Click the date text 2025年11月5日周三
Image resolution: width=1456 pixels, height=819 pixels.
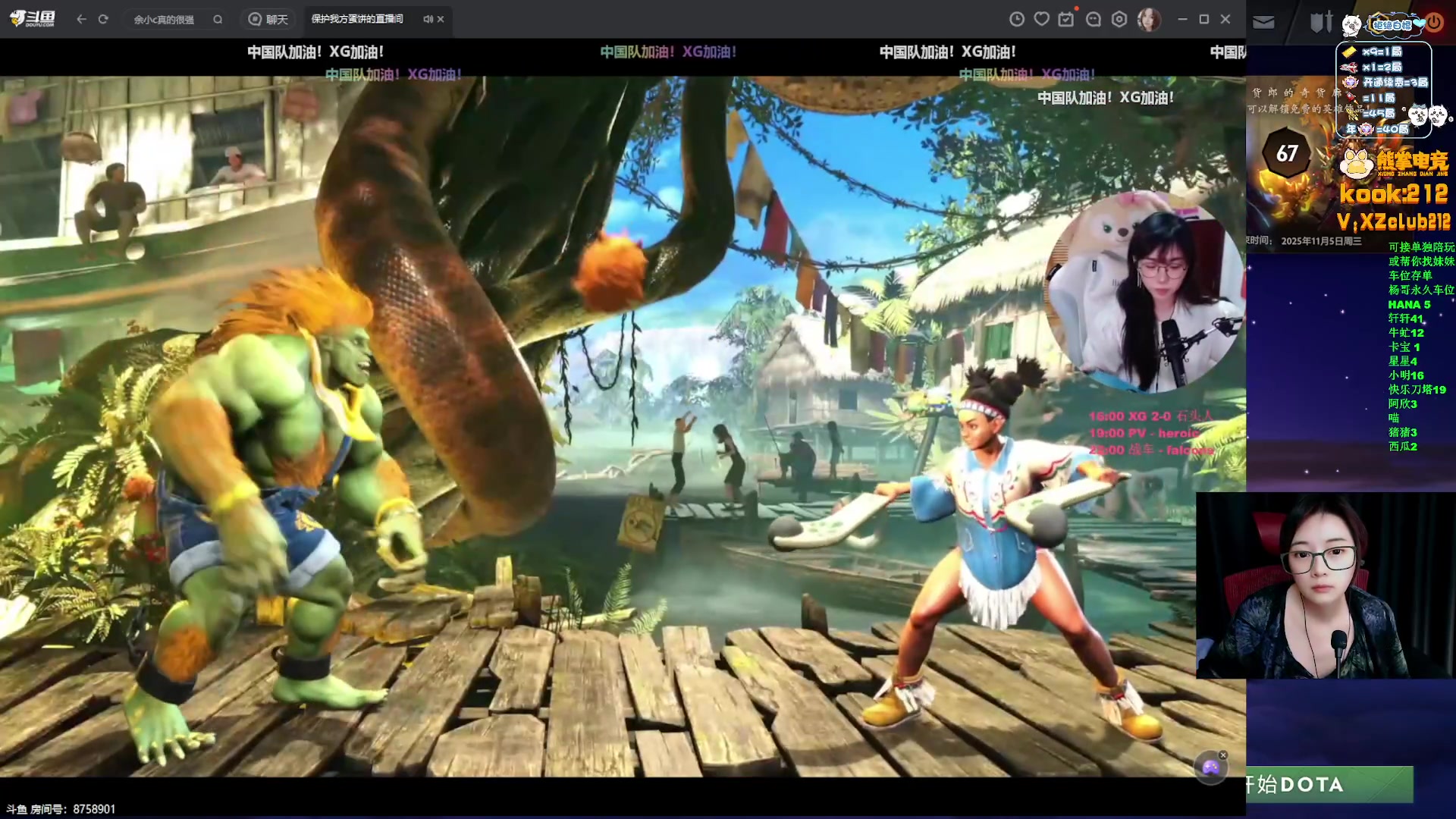coord(1321,241)
